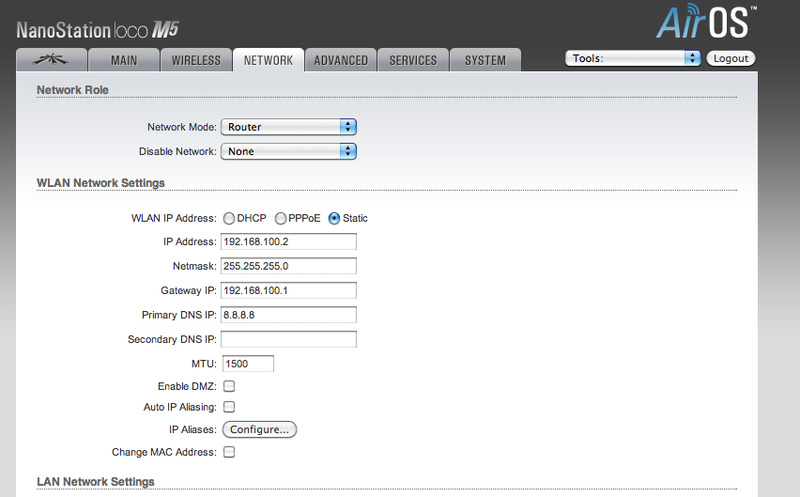Open the ADVANCED tab
Screen dimensions: 800x497
point(341,60)
